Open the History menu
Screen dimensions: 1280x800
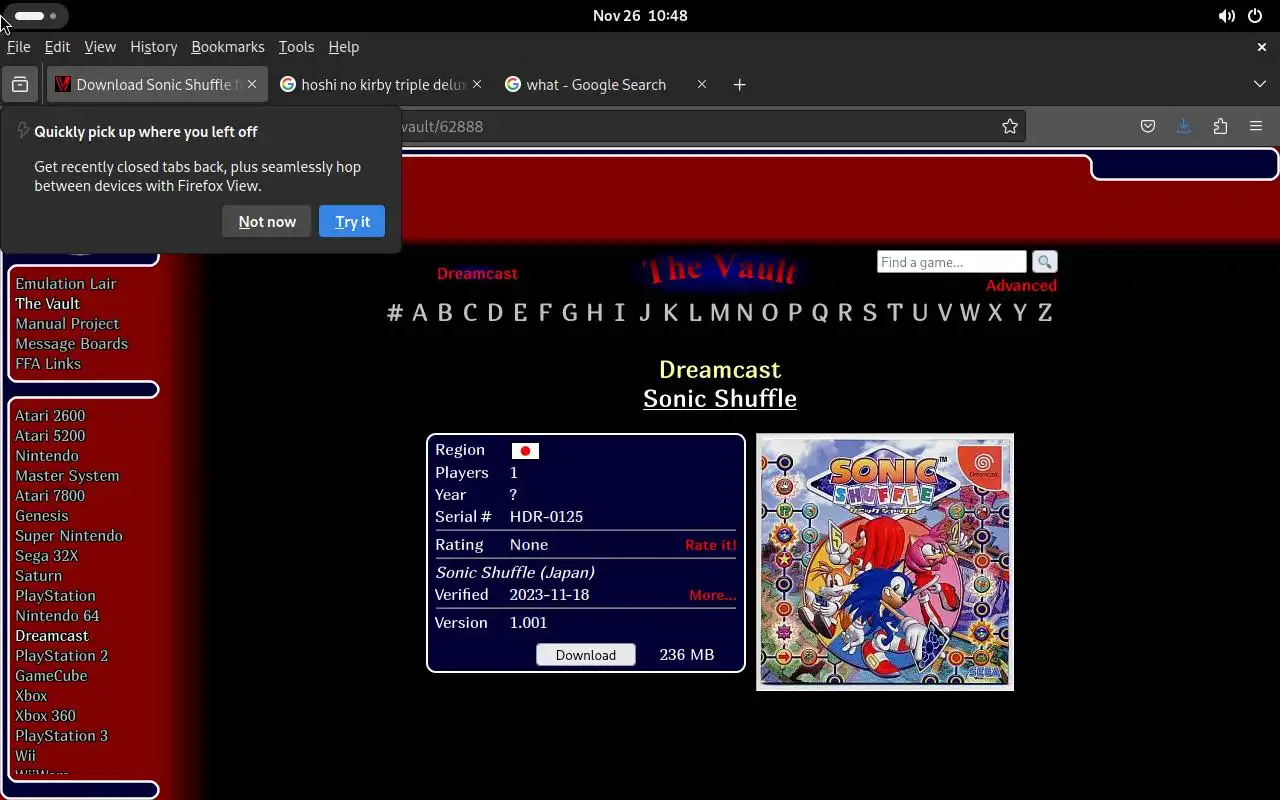coord(153,47)
